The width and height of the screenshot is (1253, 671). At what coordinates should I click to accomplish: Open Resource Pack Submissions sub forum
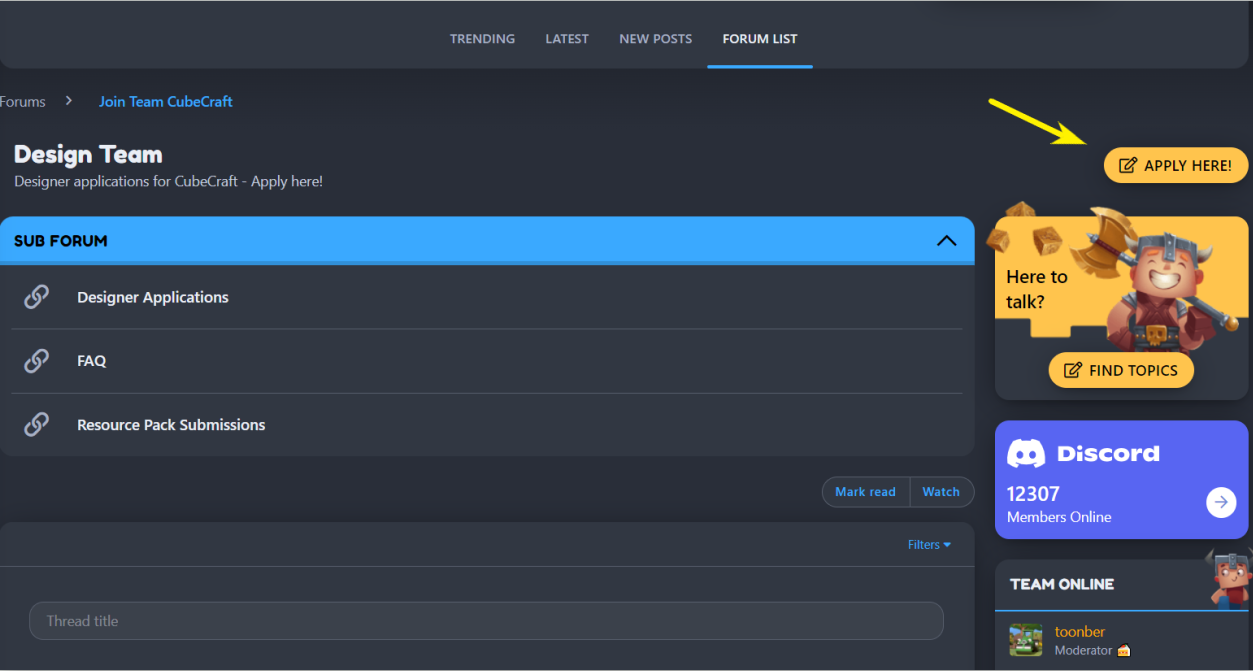(x=171, y=425)
